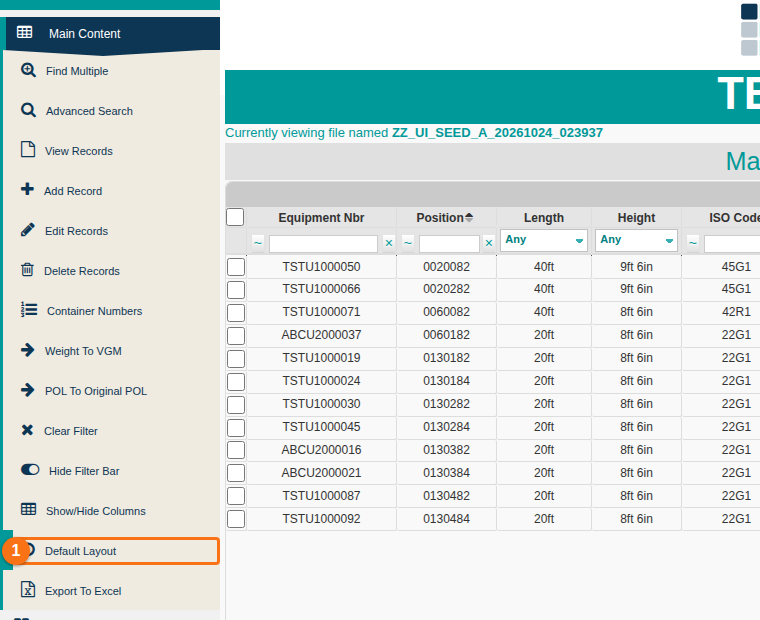Select the Edit Records pencil icon
Screen dimensions: 760x620
pos(28,229)
